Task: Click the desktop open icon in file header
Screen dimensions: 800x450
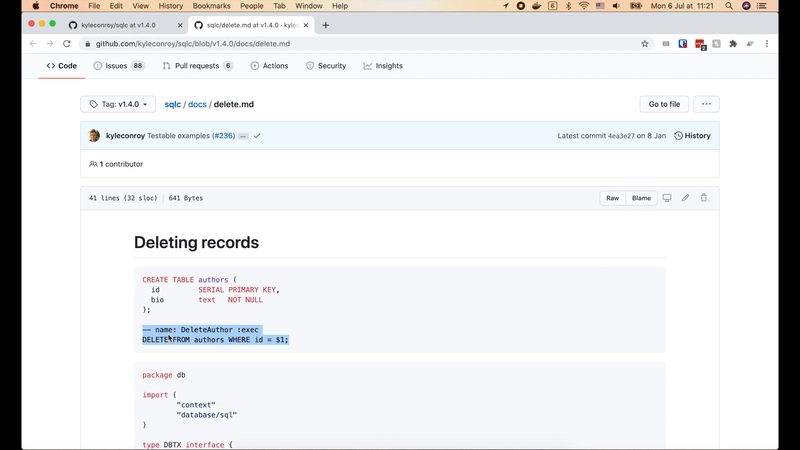Action: pyautogui.click(x=667, y=198)
